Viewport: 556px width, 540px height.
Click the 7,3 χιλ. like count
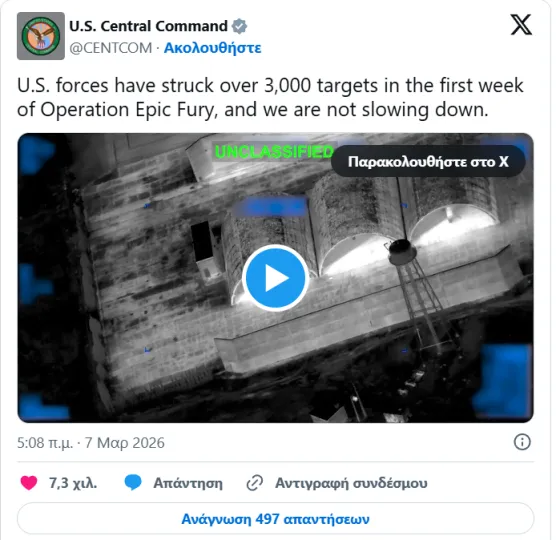coord(73,483)
